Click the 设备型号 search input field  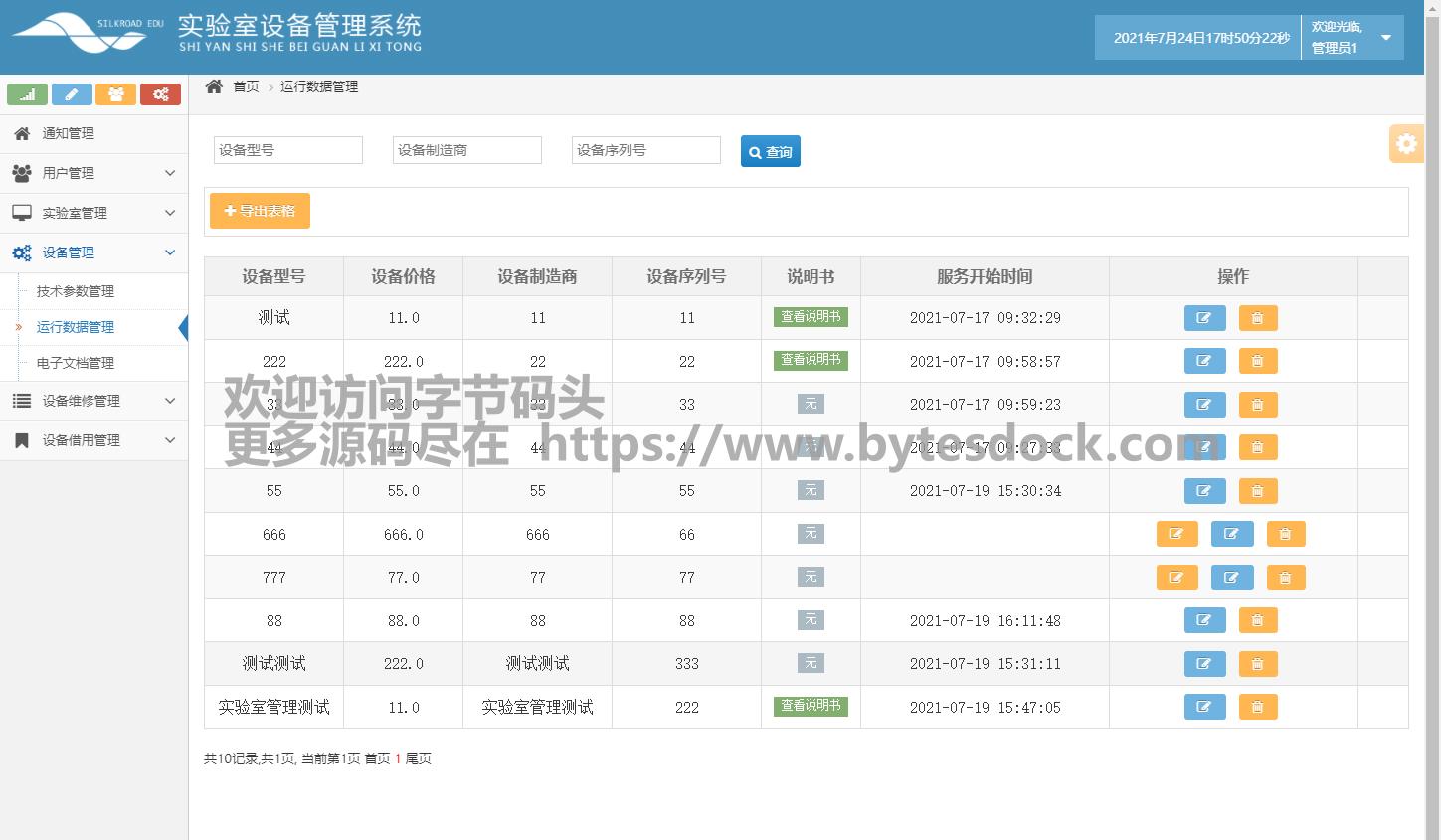288,150
